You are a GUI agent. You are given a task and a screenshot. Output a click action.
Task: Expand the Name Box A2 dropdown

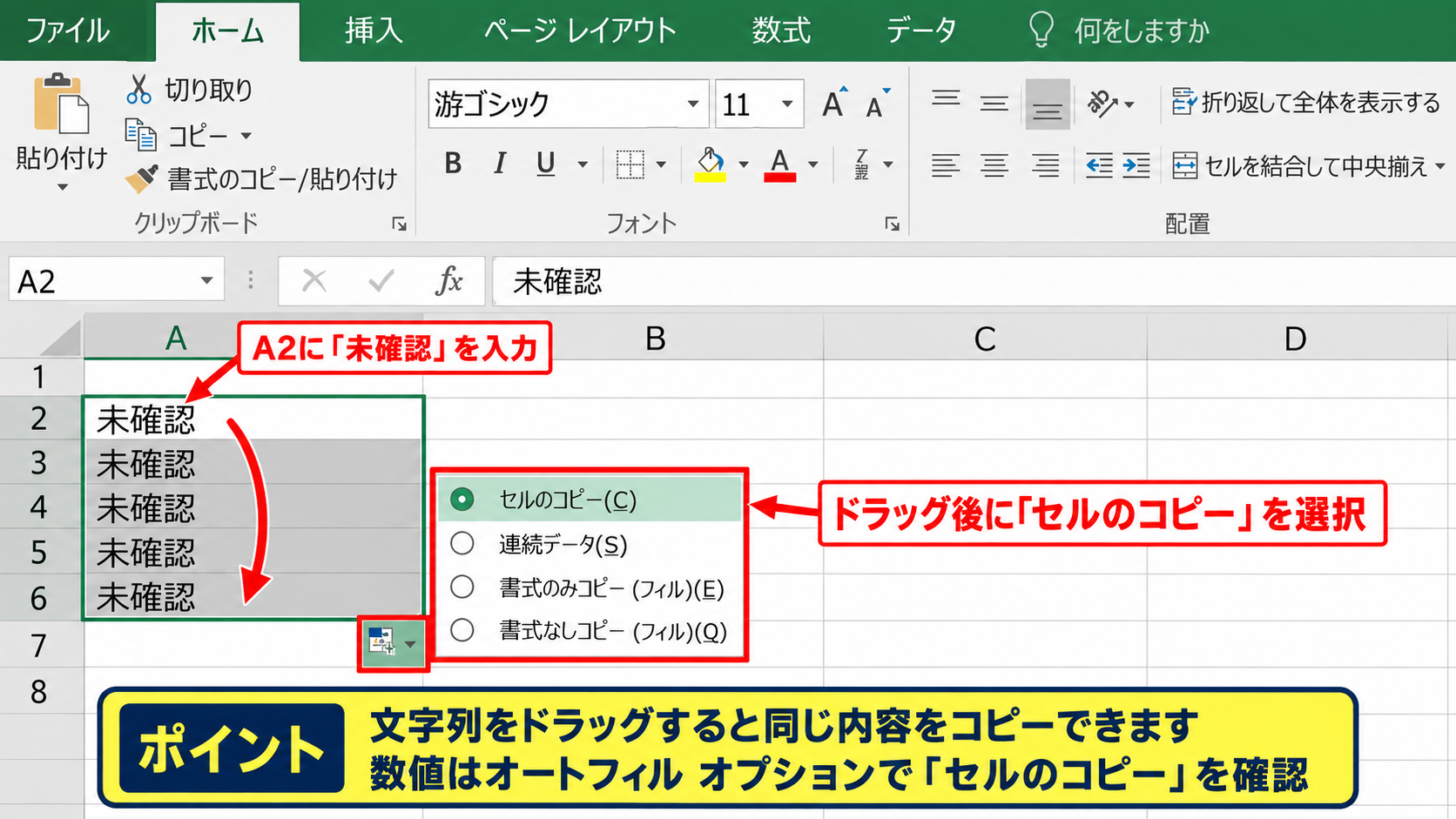[206, 281]
